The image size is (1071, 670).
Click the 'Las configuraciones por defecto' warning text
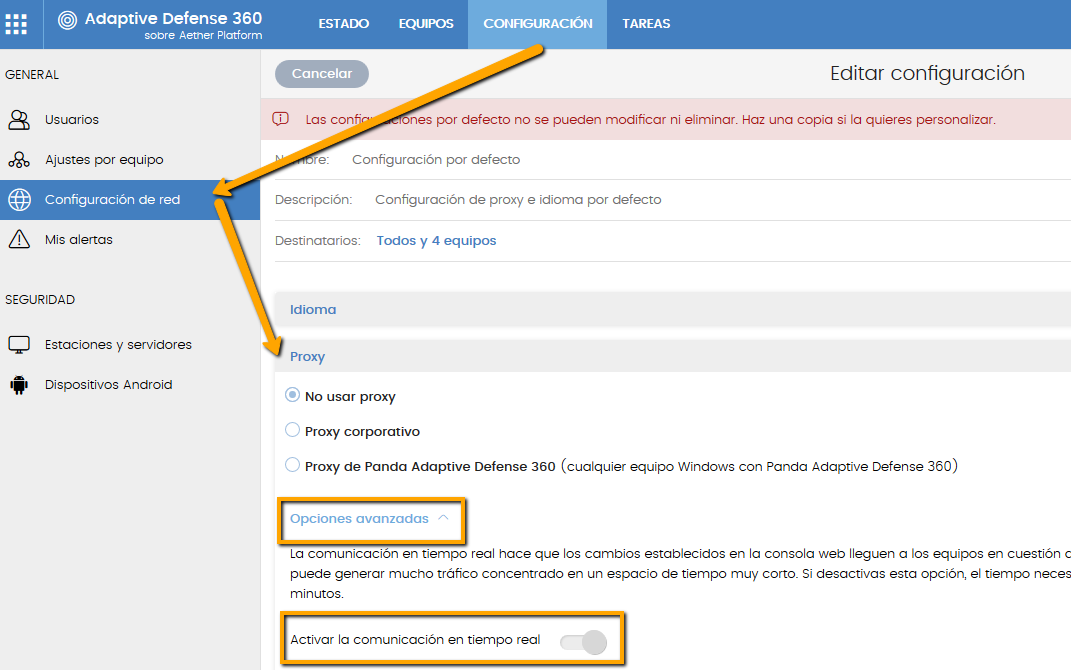(x=650, y=120)
